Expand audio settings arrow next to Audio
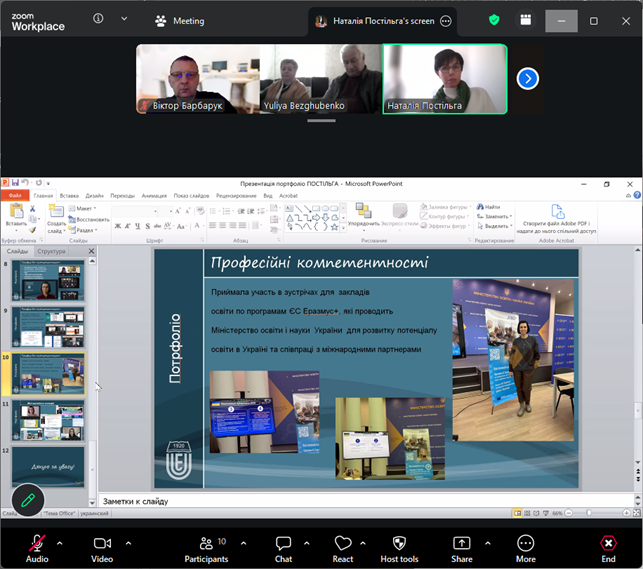Viewport: 643px width, 569px height. click(60, 544)
